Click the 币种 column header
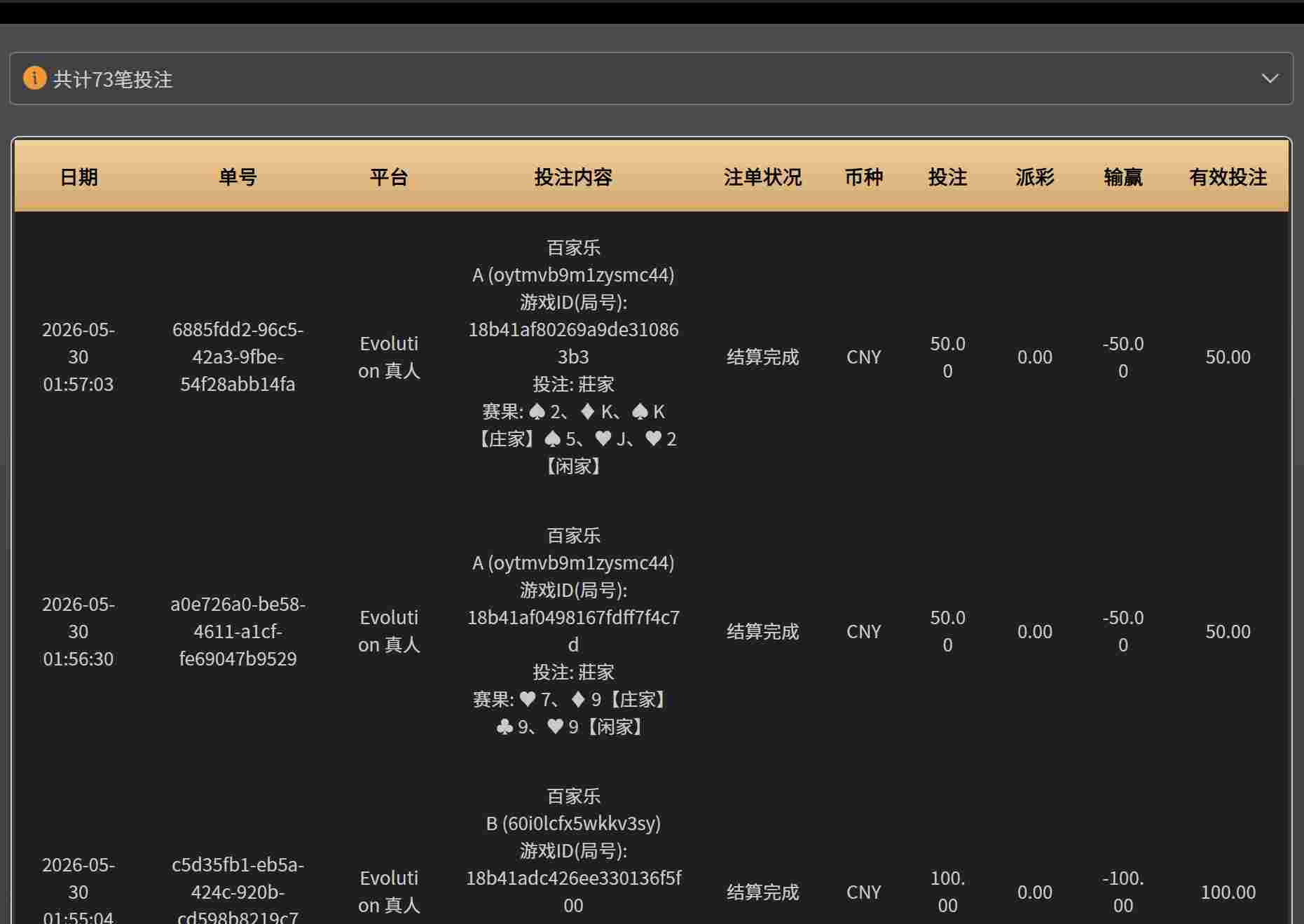1304x924 pixels. (x=863, y=177)
